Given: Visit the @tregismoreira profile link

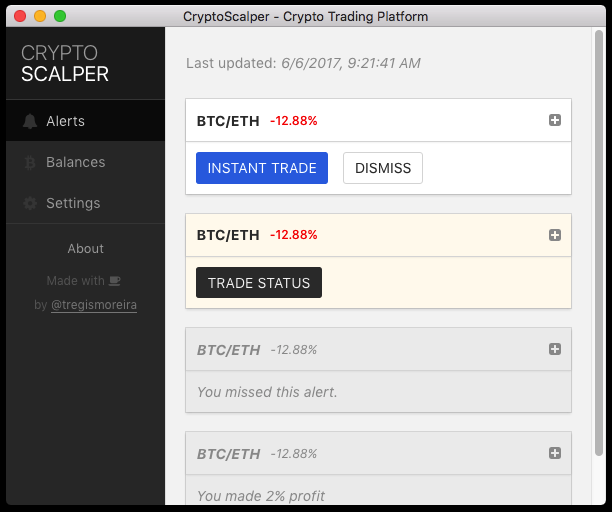Looking at the screenshot, I should 94,305.
